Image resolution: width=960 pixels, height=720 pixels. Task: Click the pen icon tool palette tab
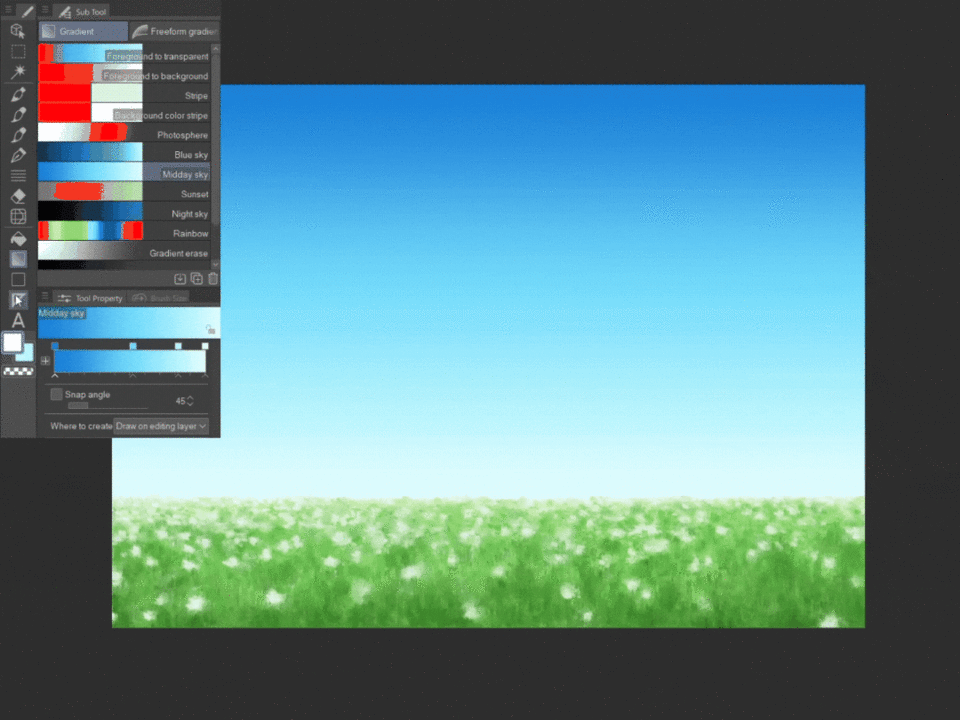(x=27, y=11)
